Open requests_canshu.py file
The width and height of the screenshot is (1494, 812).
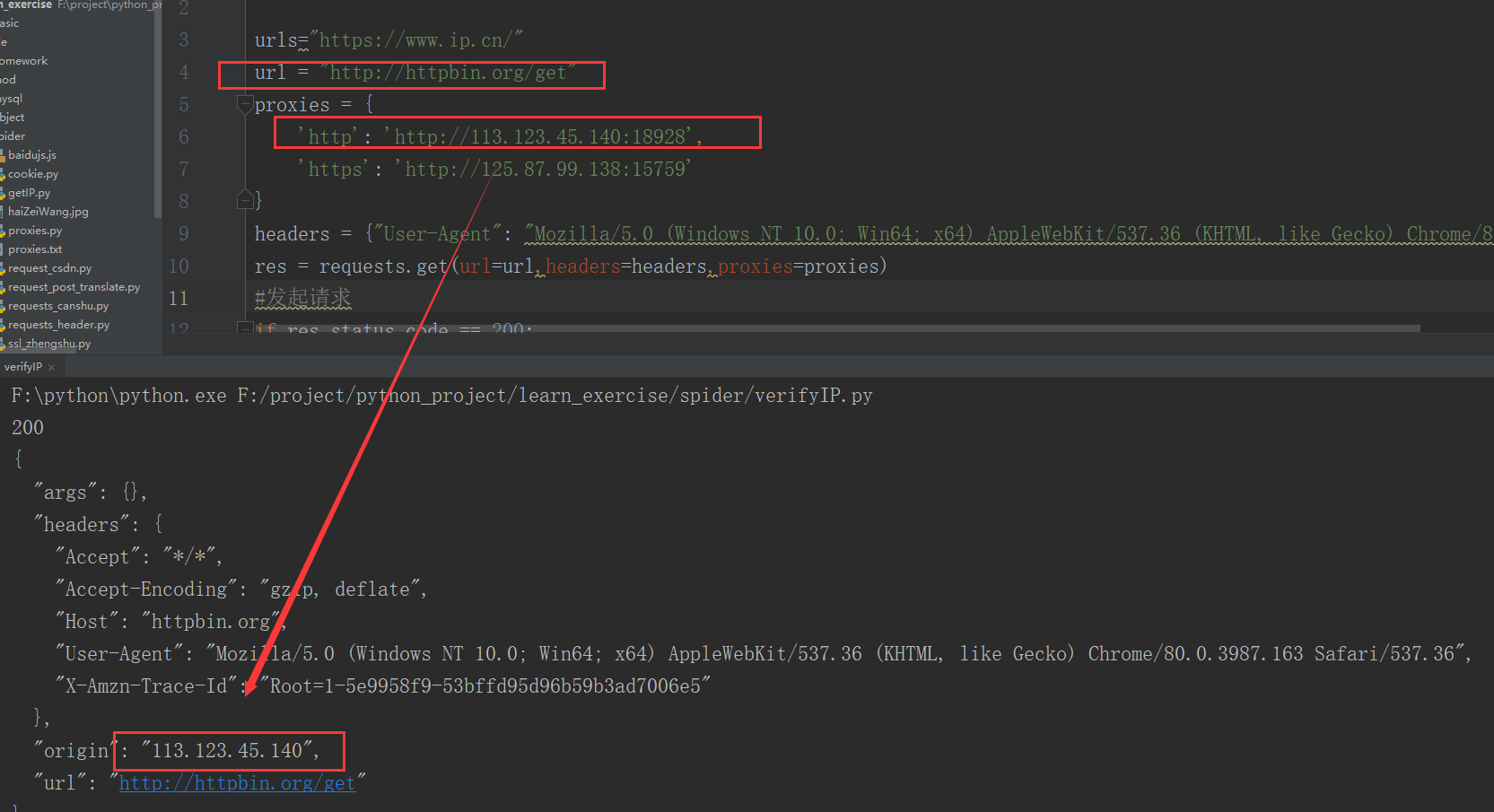(x=57, y=306)
